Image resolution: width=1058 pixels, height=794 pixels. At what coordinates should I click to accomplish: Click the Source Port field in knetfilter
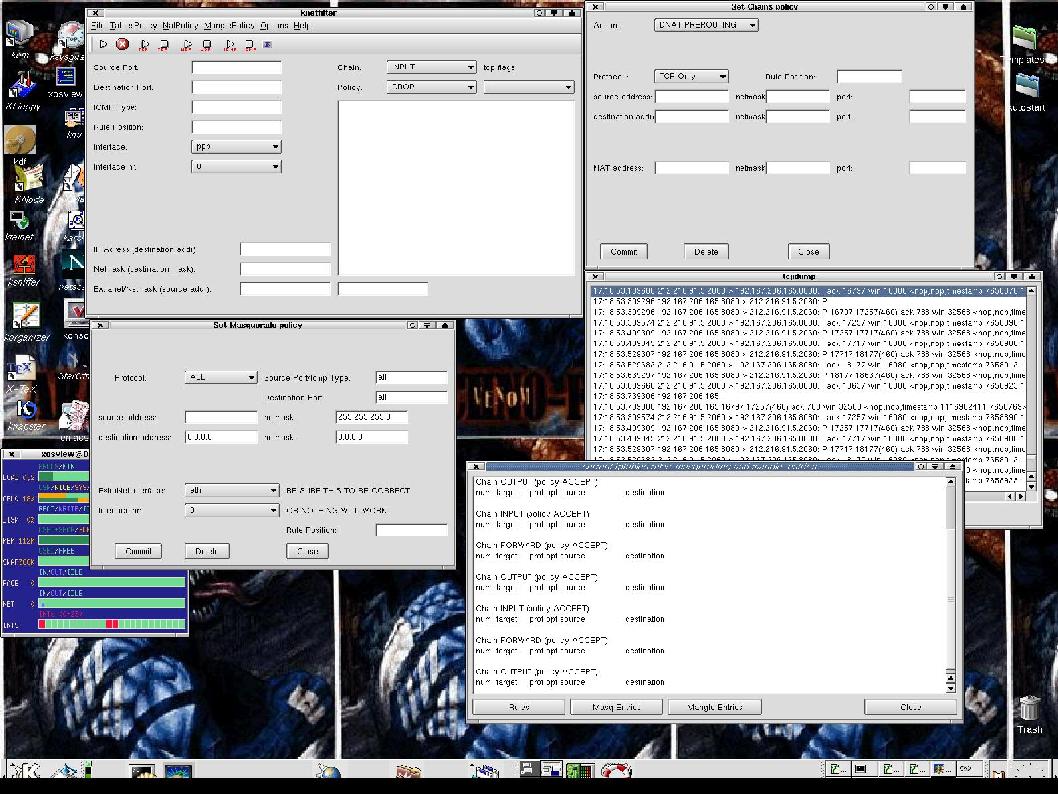tap(236, 67)
